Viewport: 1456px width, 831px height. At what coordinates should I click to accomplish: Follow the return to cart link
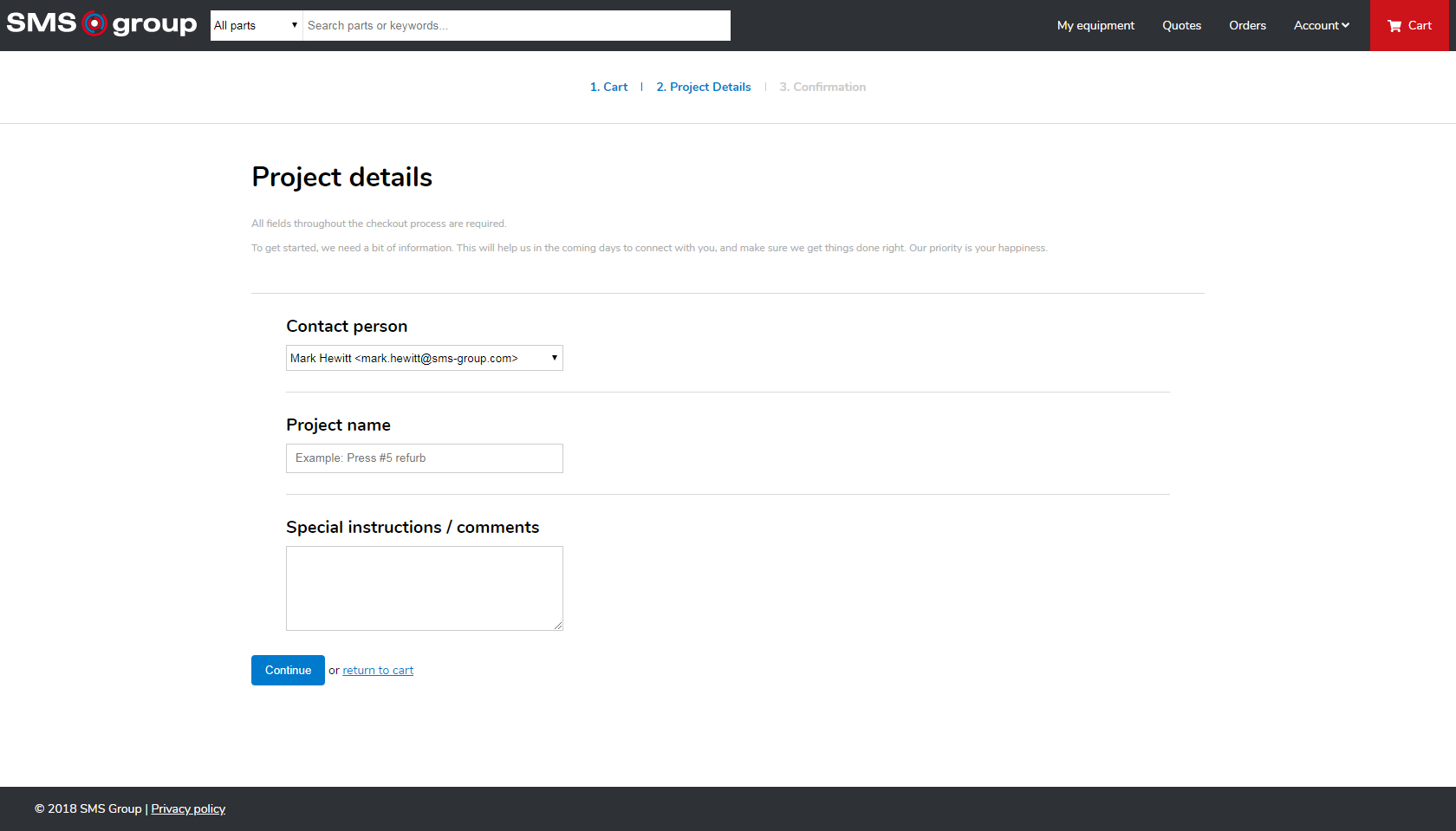coord(378,671)
